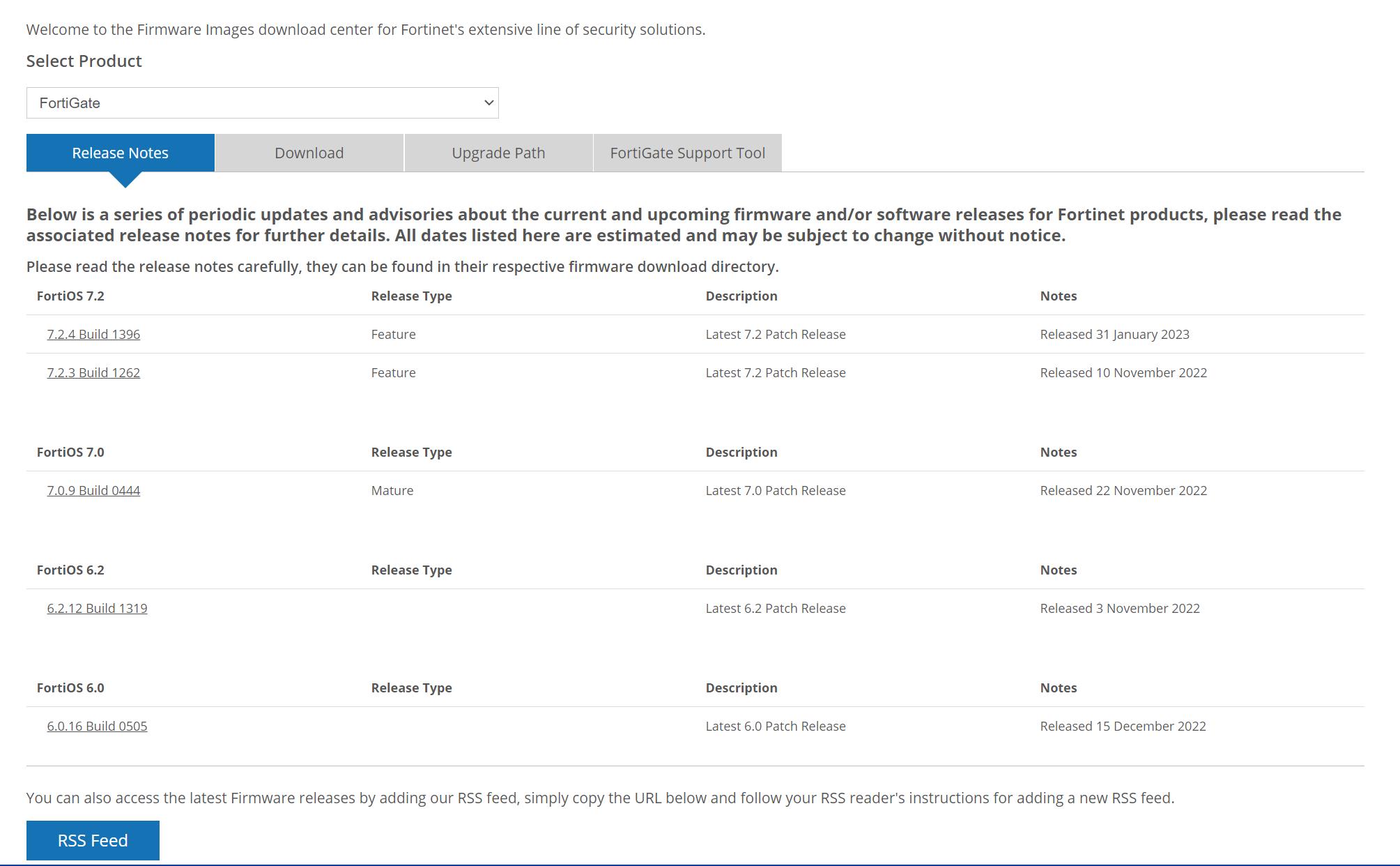Click the 'Notes' header in FortiOS 7.0 table
This screenshot has height=866, width=1400.
(x=1059, y=452)
